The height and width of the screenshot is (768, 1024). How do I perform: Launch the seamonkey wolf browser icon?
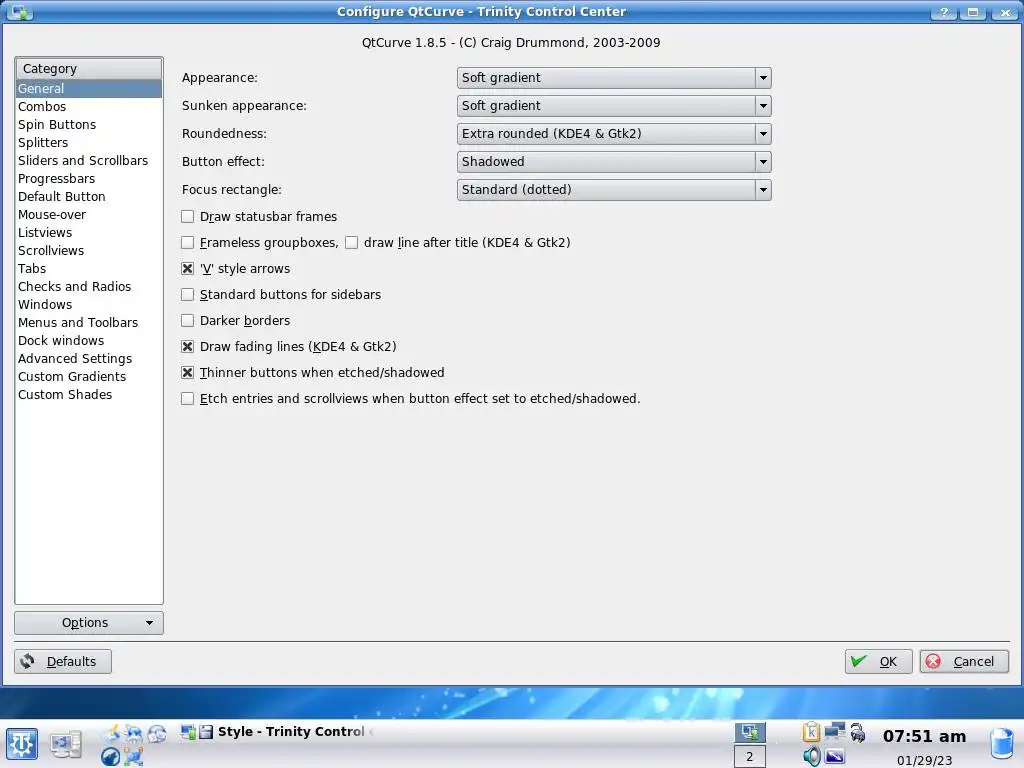pyautogui.click(x=110, y=756)
